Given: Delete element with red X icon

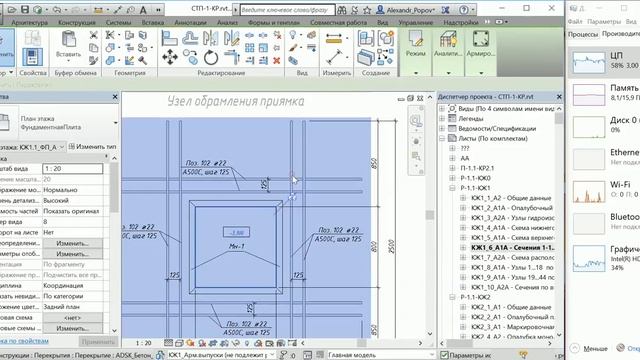Looking at the screenshot, I should [277, 60].
